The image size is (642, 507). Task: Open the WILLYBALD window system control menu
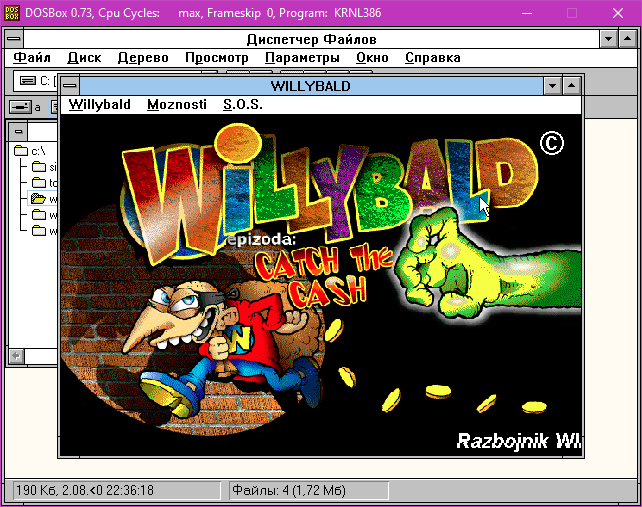[70, 86]
